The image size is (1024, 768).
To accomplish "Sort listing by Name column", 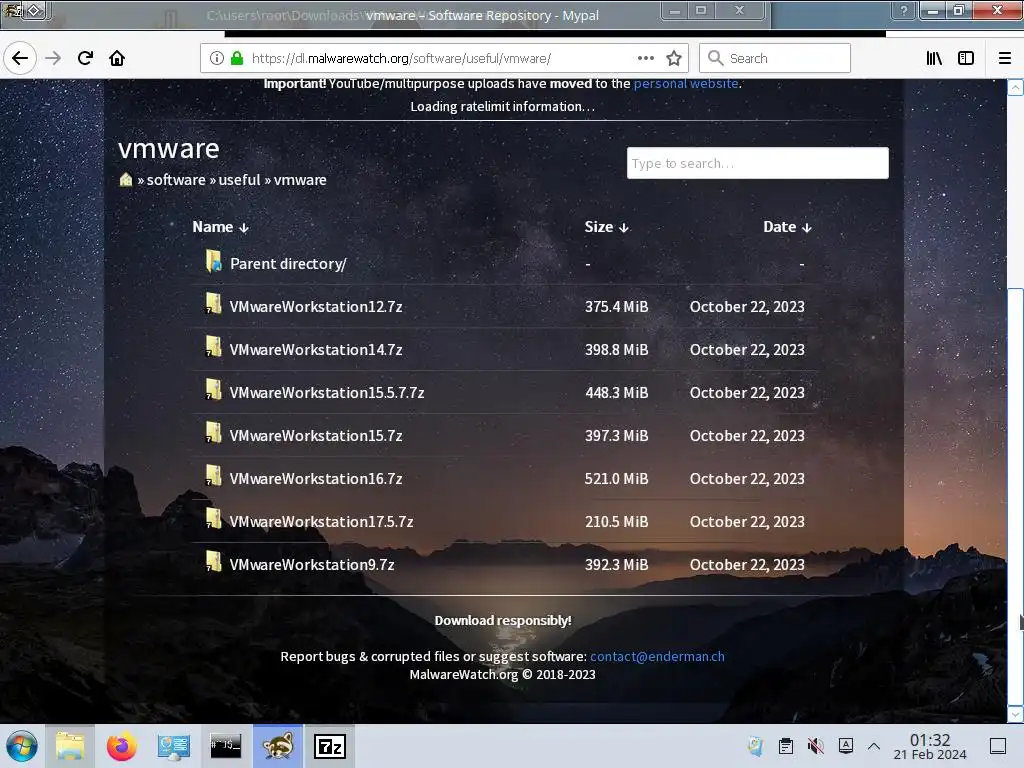I will click(x=220, y=227).
